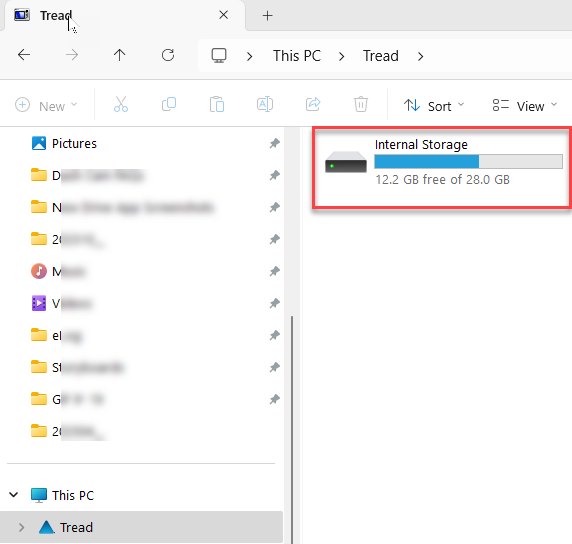
Task: Click the Cut scissors icon
Action: [x=121, y=104]
